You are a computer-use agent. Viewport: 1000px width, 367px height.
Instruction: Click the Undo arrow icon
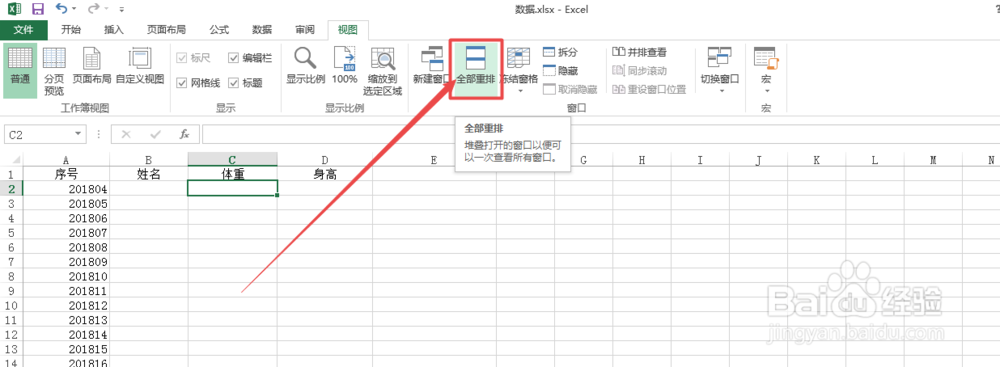coord(61,8)
